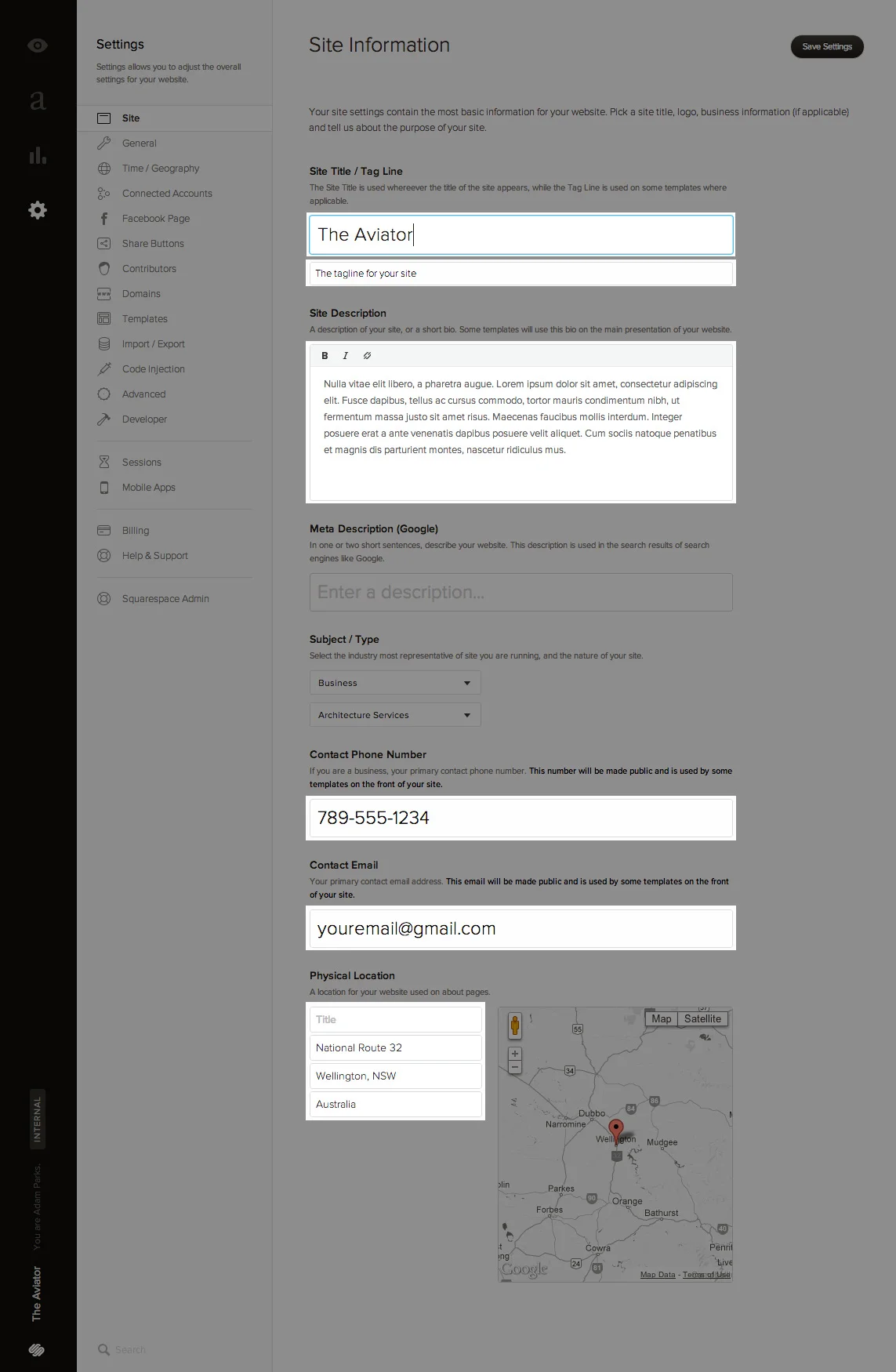Click the Developer hammer icon
The width and height of the screenshot is (896, 1372).
pyautogui.click(x=103, y=419)
